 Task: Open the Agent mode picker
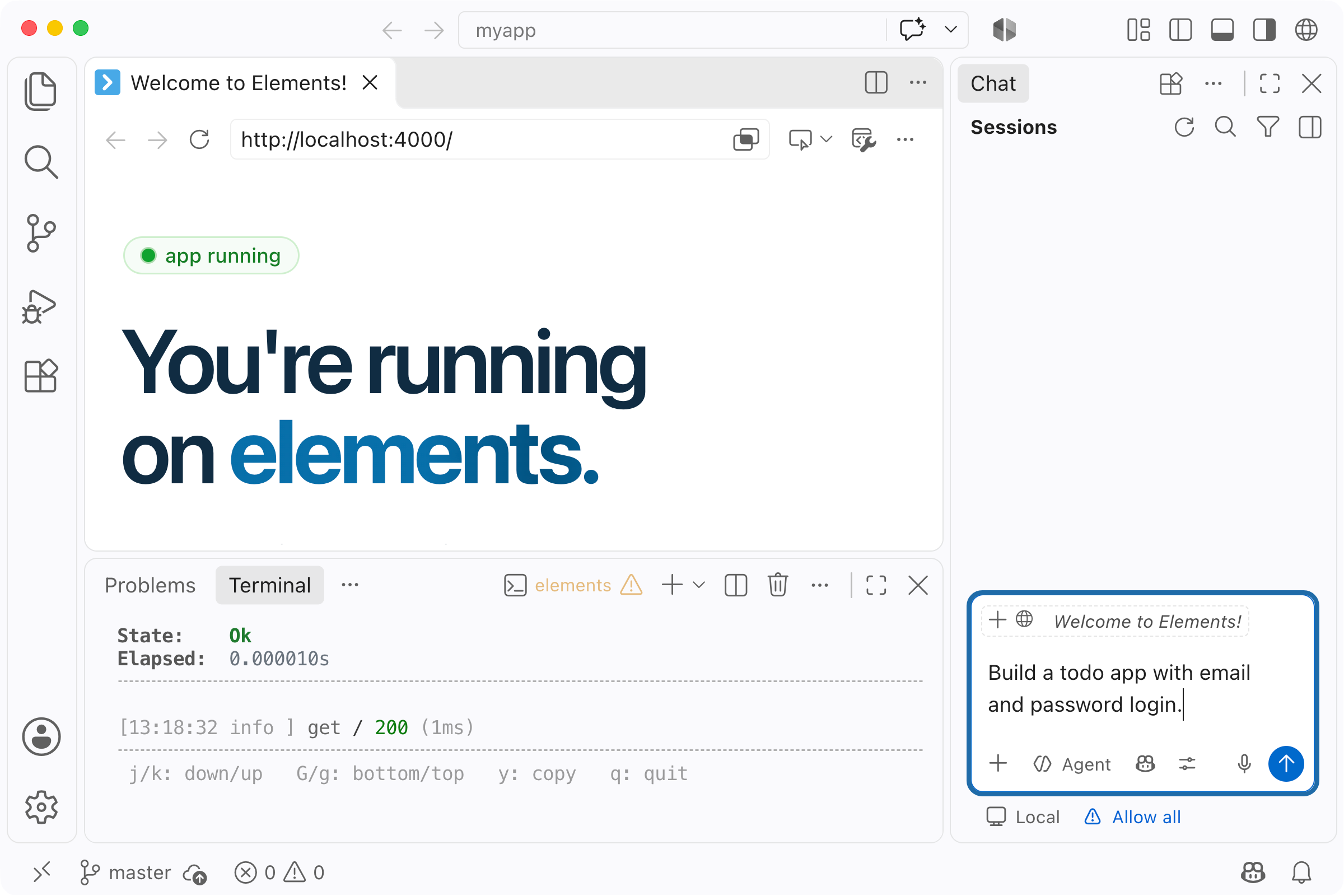(x=1072, y=764)
